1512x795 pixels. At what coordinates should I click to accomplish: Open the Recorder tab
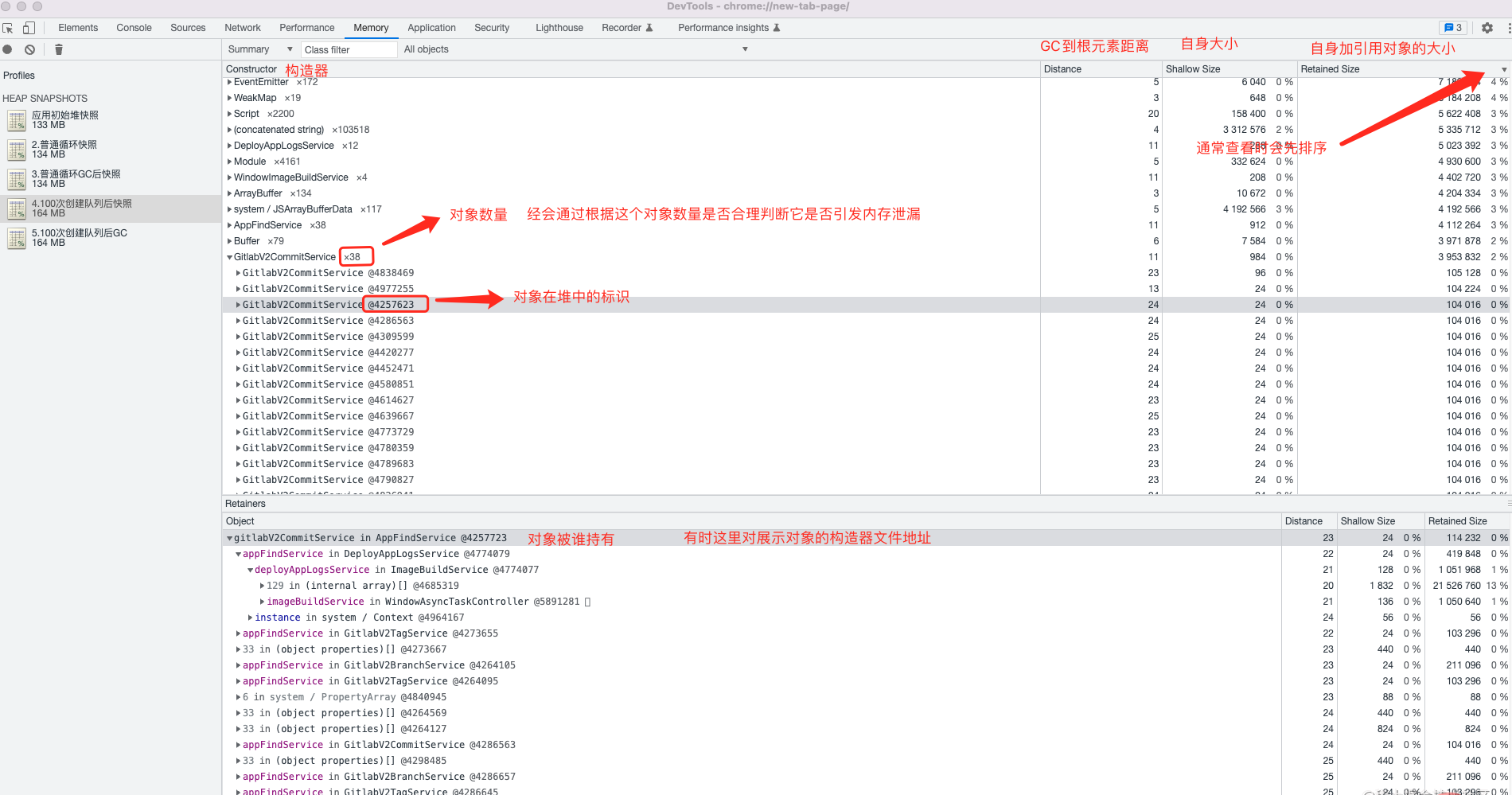tap(627, 28)
